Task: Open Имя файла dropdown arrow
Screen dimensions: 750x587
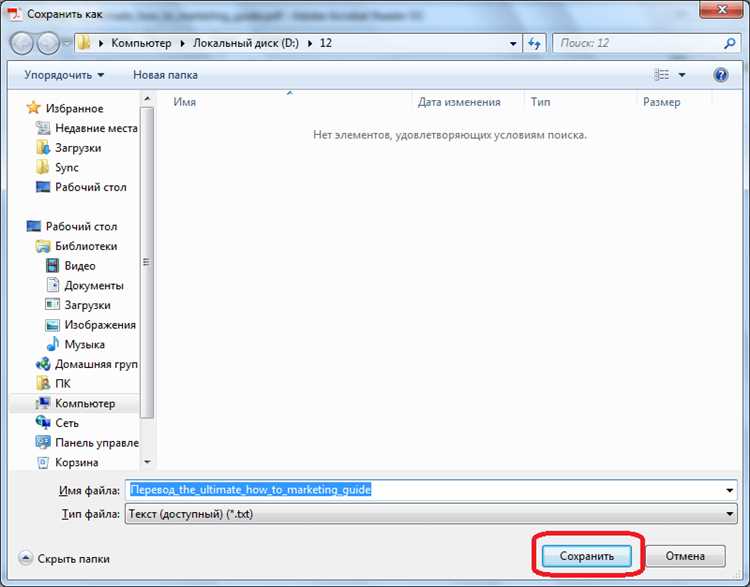Action: coord(729,490)
